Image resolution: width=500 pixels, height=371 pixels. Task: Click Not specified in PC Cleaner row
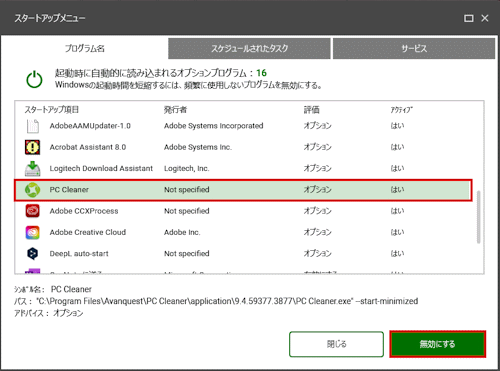[x=187, y=190]
